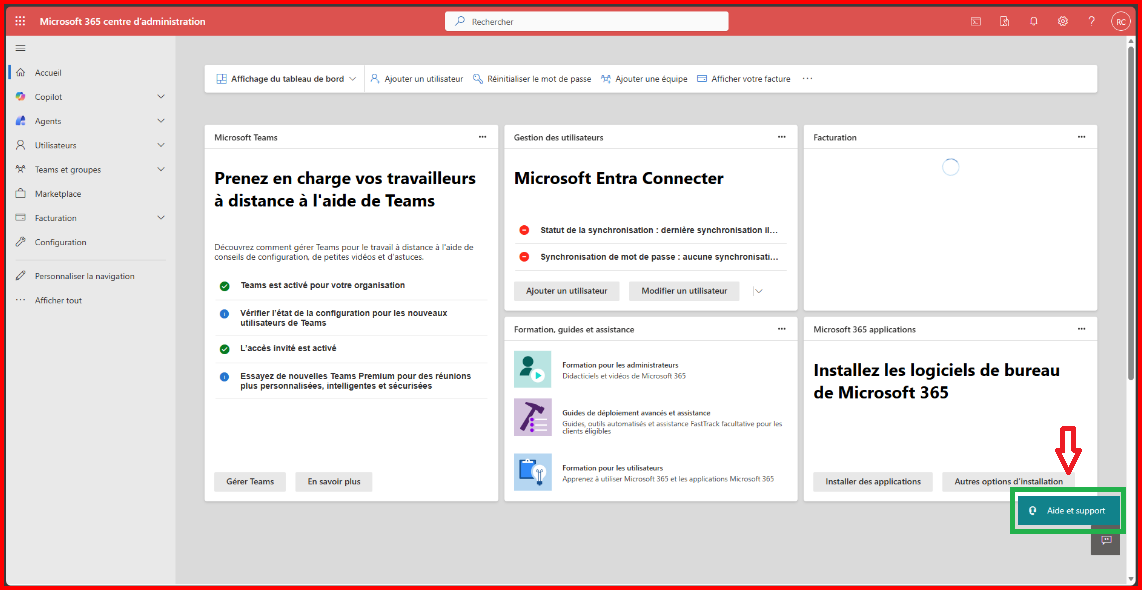The width and height of the screenshot is (1142, 590).
Task: Expand the Copilot navigation section
Action: 161,97
